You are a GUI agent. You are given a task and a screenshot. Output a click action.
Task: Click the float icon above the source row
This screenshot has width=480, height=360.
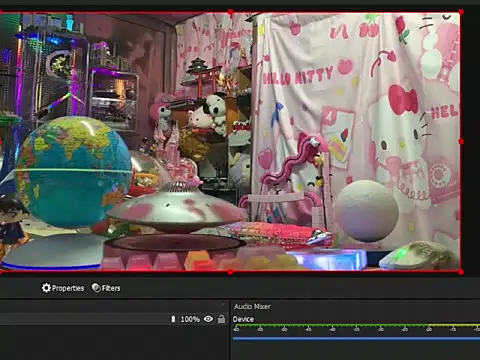223,305
